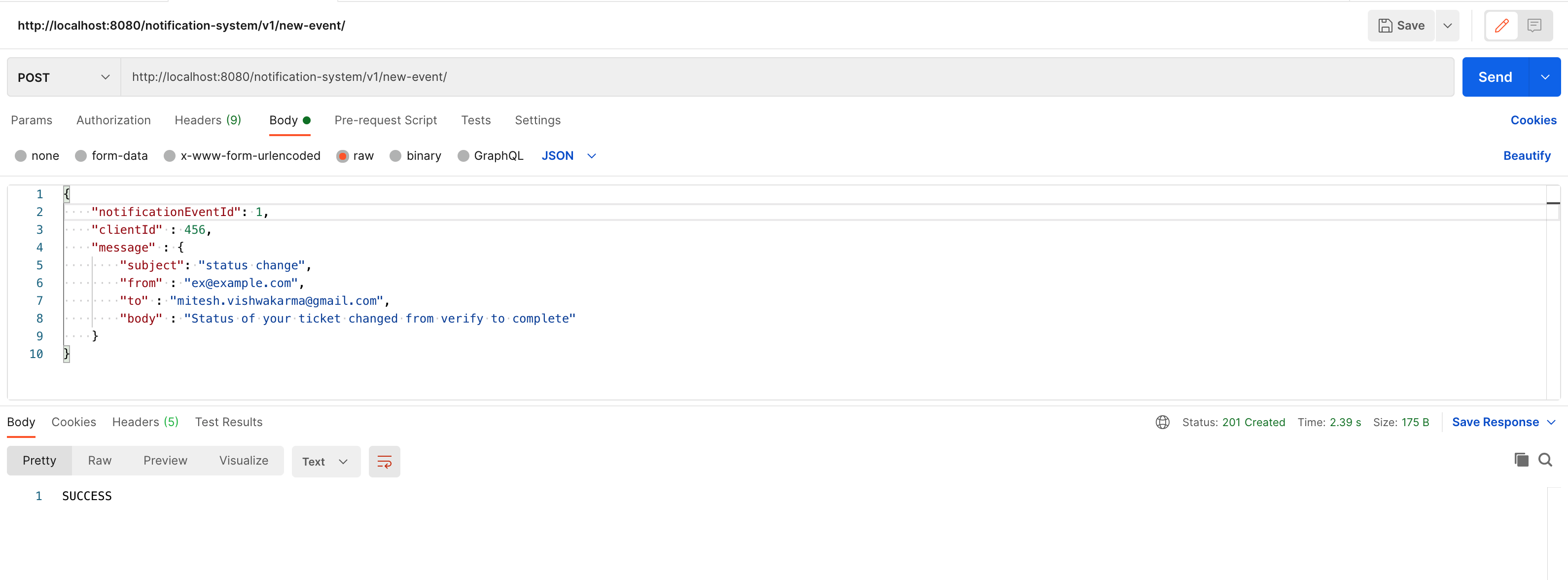Click the Status 201 Created label

[1233, 422]
